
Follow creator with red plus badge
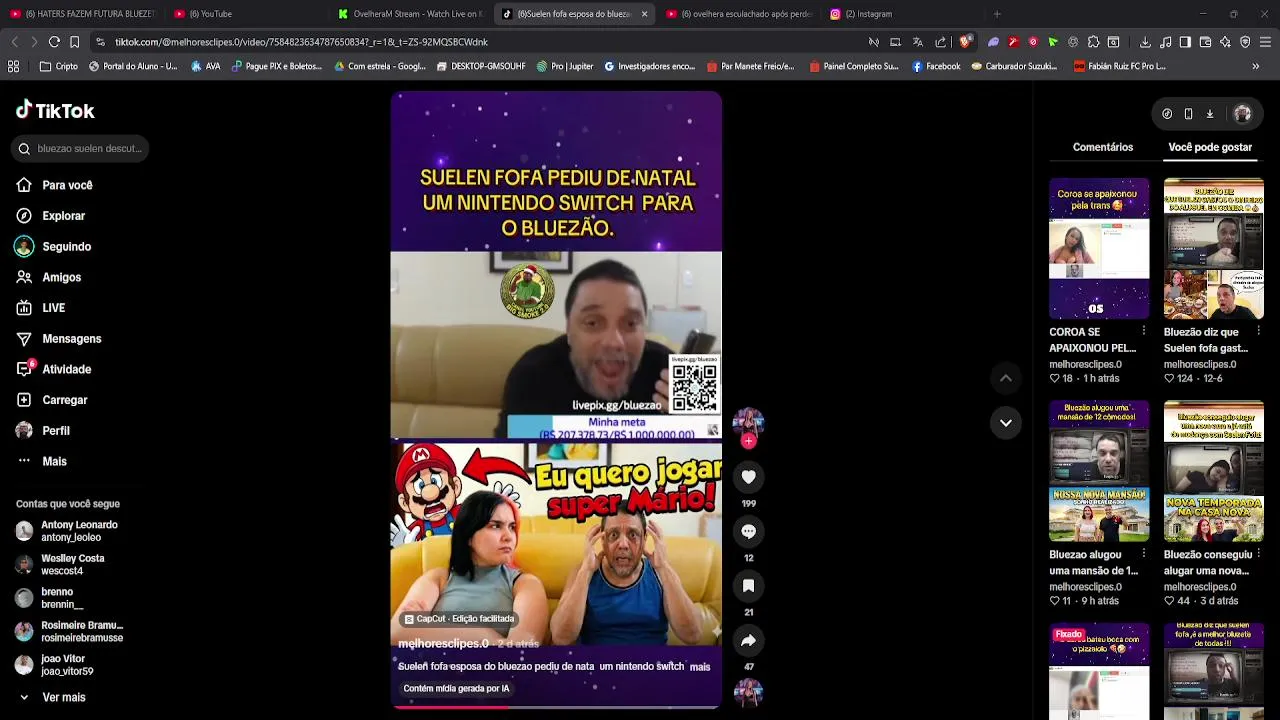pos(748,441)
